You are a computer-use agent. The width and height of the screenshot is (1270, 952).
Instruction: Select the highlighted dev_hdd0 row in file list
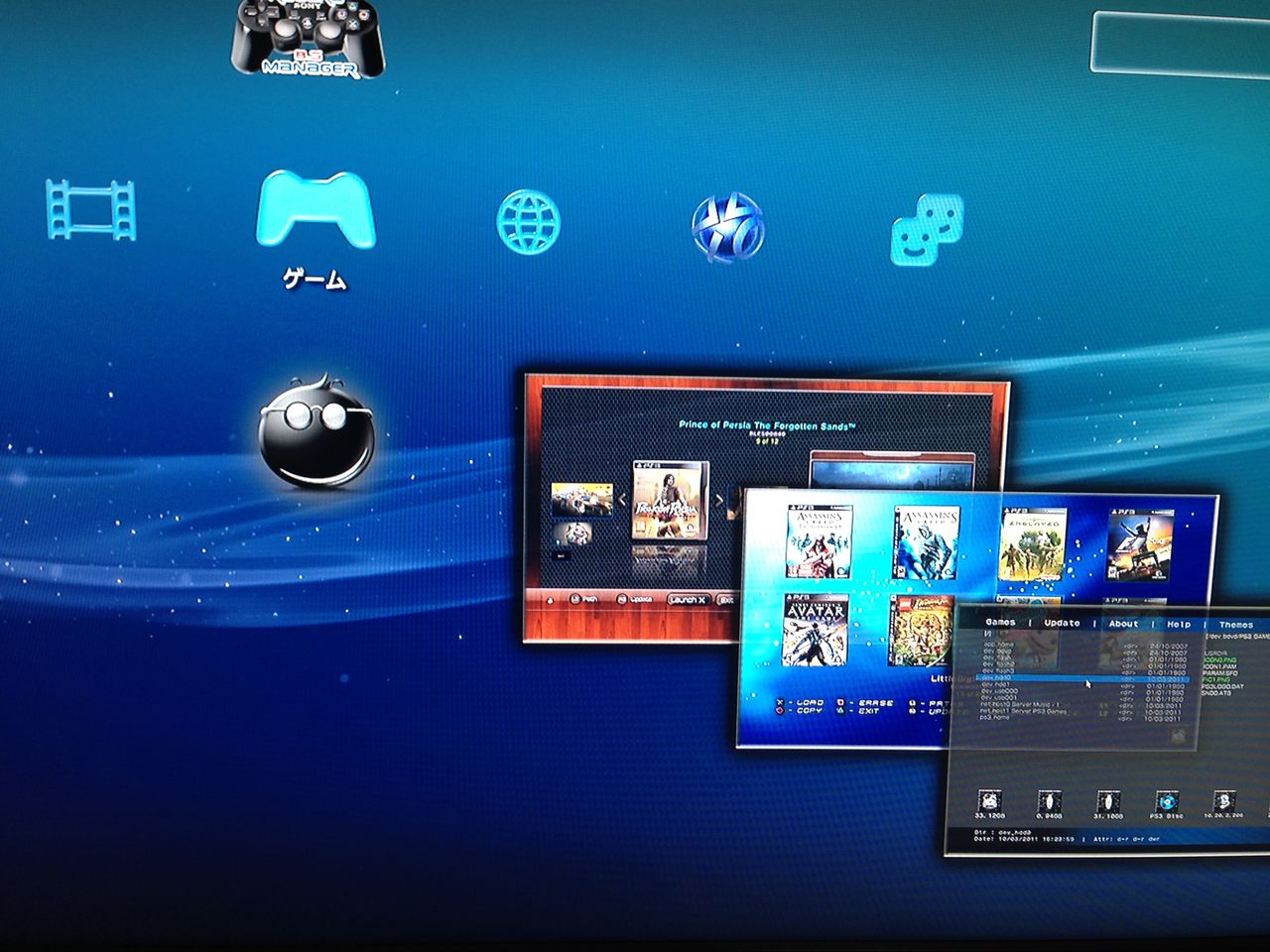(x=1081, y=677)
